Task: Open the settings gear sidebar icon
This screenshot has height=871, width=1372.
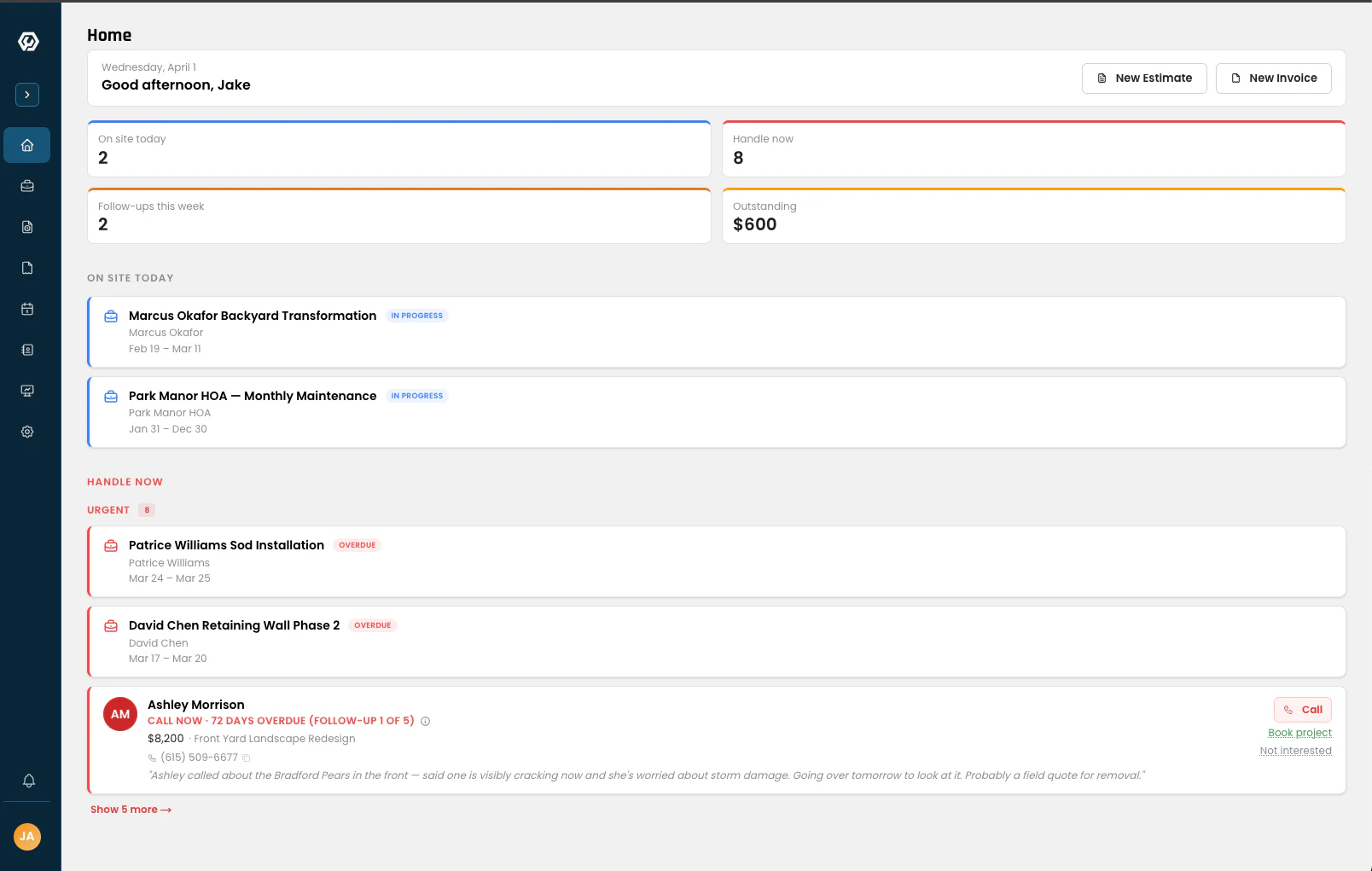Action: coord(27,432)
